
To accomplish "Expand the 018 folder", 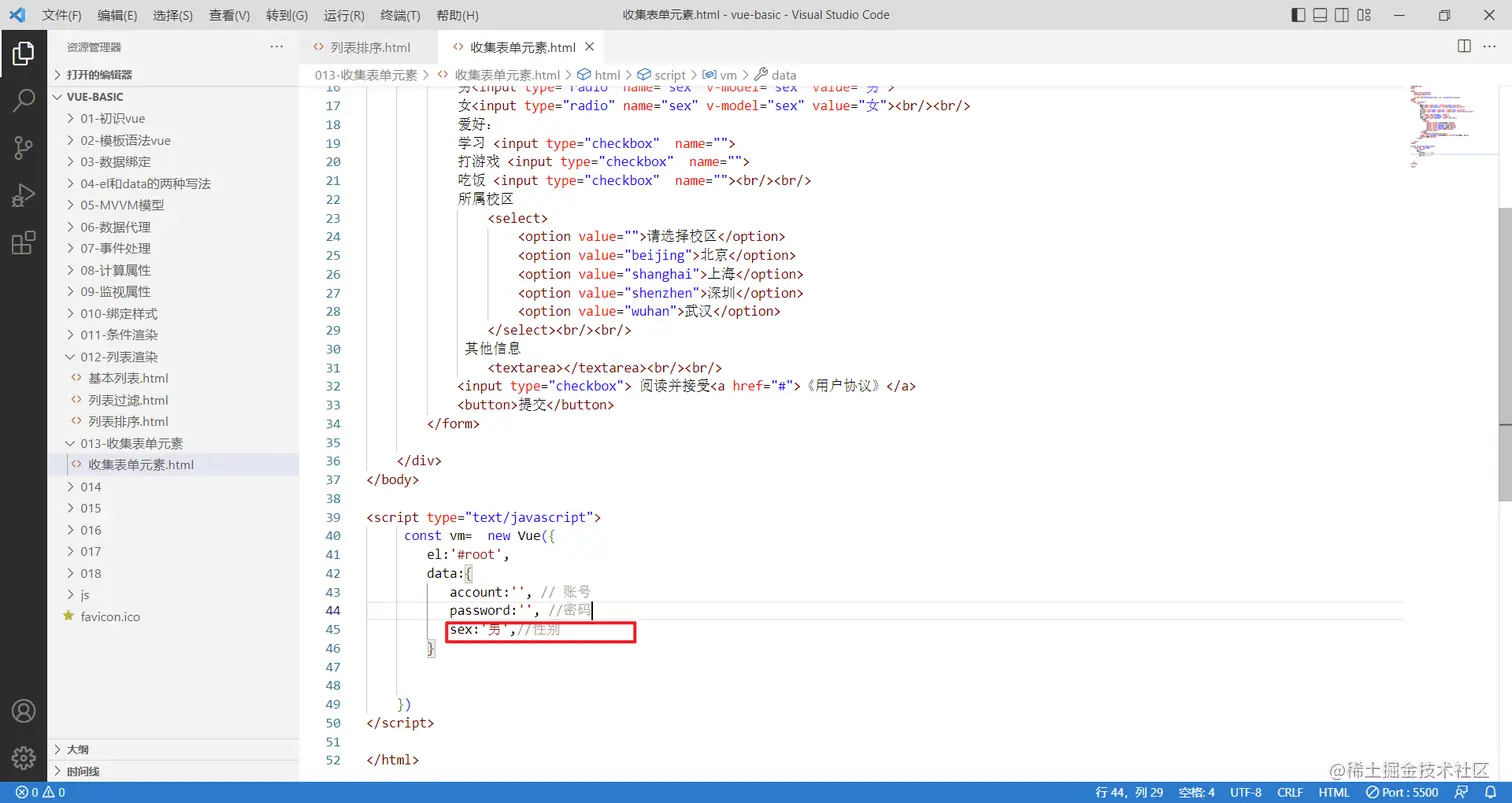I will (x=174, y=573).
